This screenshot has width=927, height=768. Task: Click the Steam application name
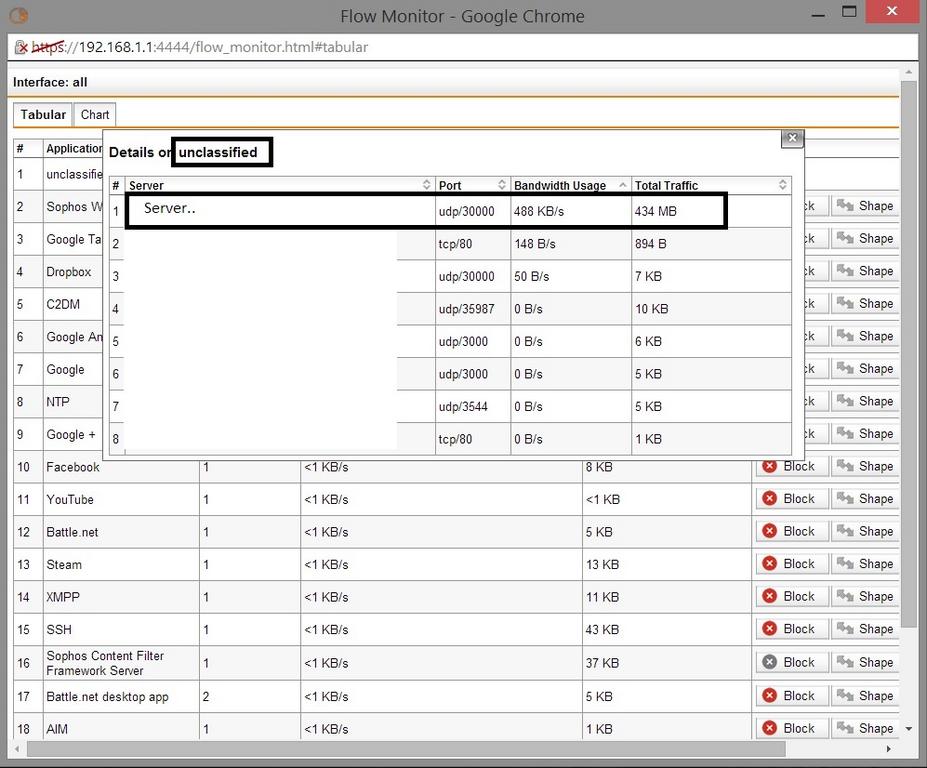[x=64, y=565]
